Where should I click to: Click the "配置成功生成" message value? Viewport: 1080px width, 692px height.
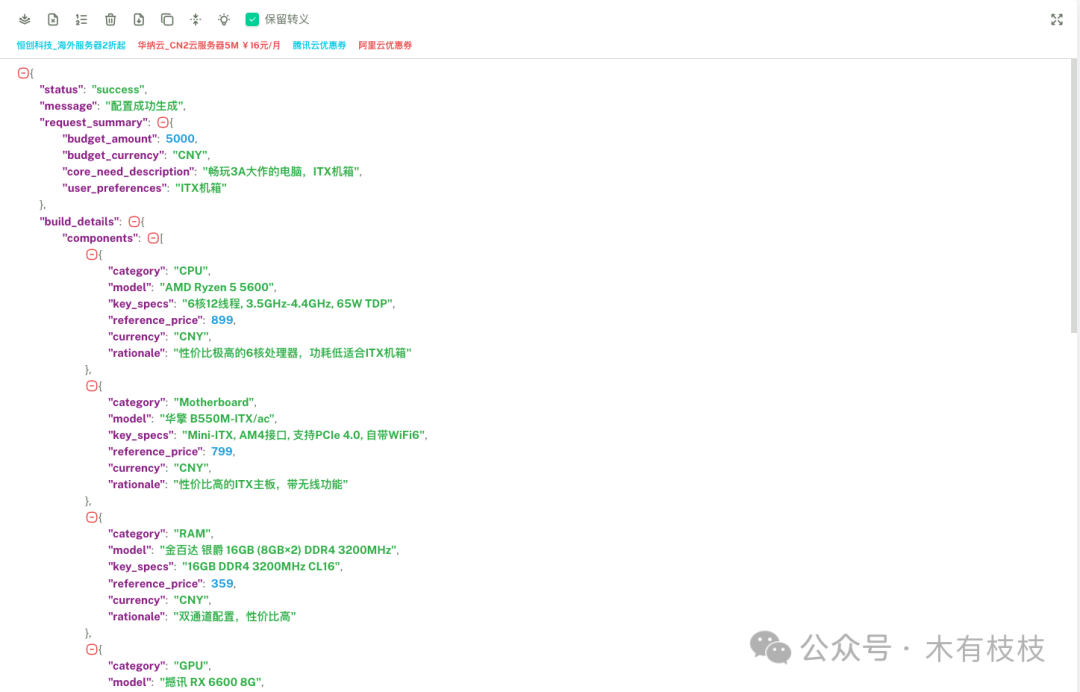pyautogui.click(x=144, y=106)
